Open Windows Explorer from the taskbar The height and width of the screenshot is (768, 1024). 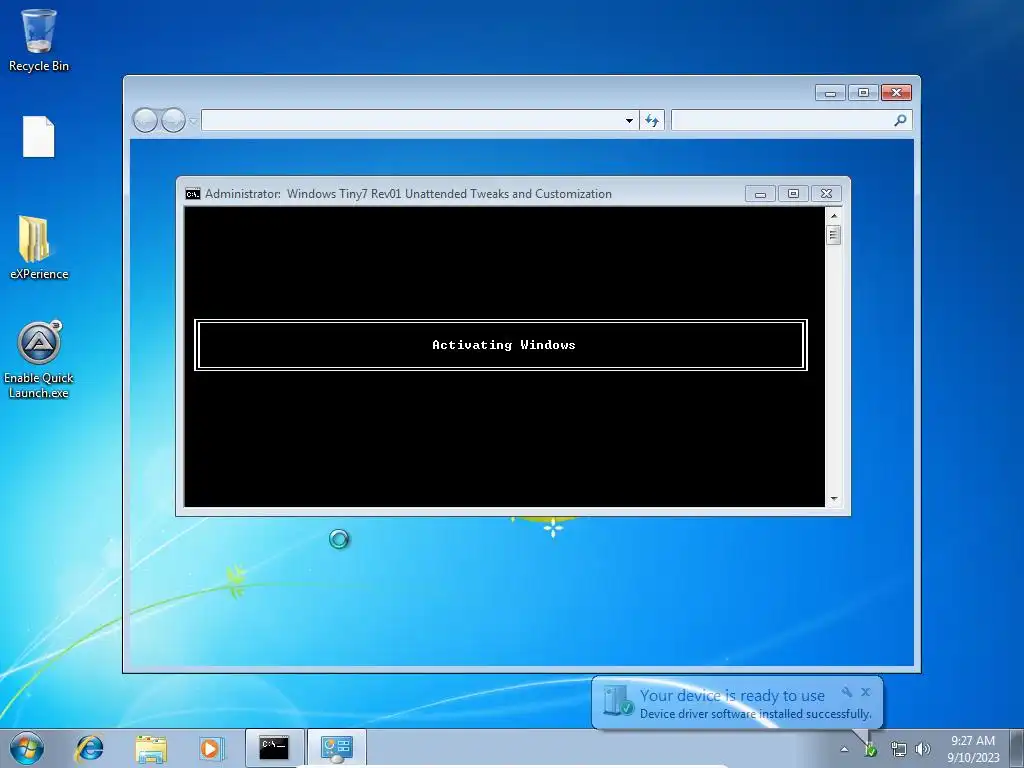pos(151,748)
